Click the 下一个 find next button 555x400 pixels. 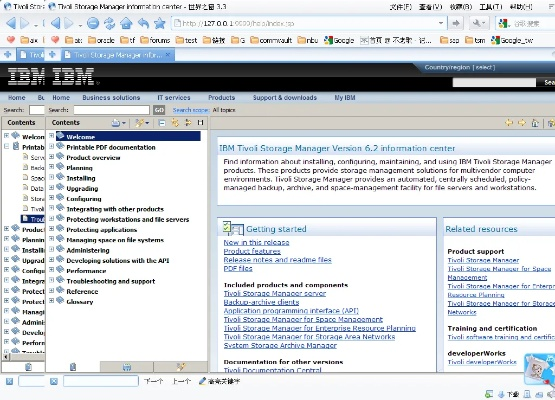pos(153,381)
